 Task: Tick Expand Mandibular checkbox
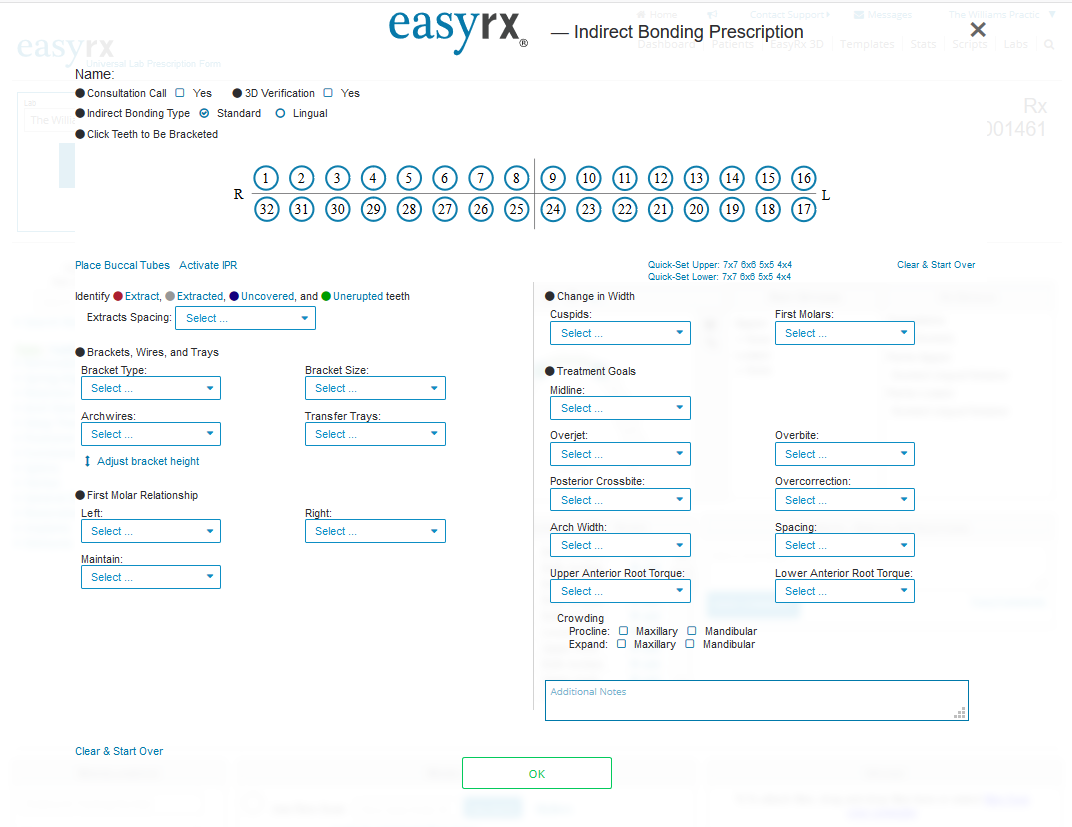click(x=690, y=644)
